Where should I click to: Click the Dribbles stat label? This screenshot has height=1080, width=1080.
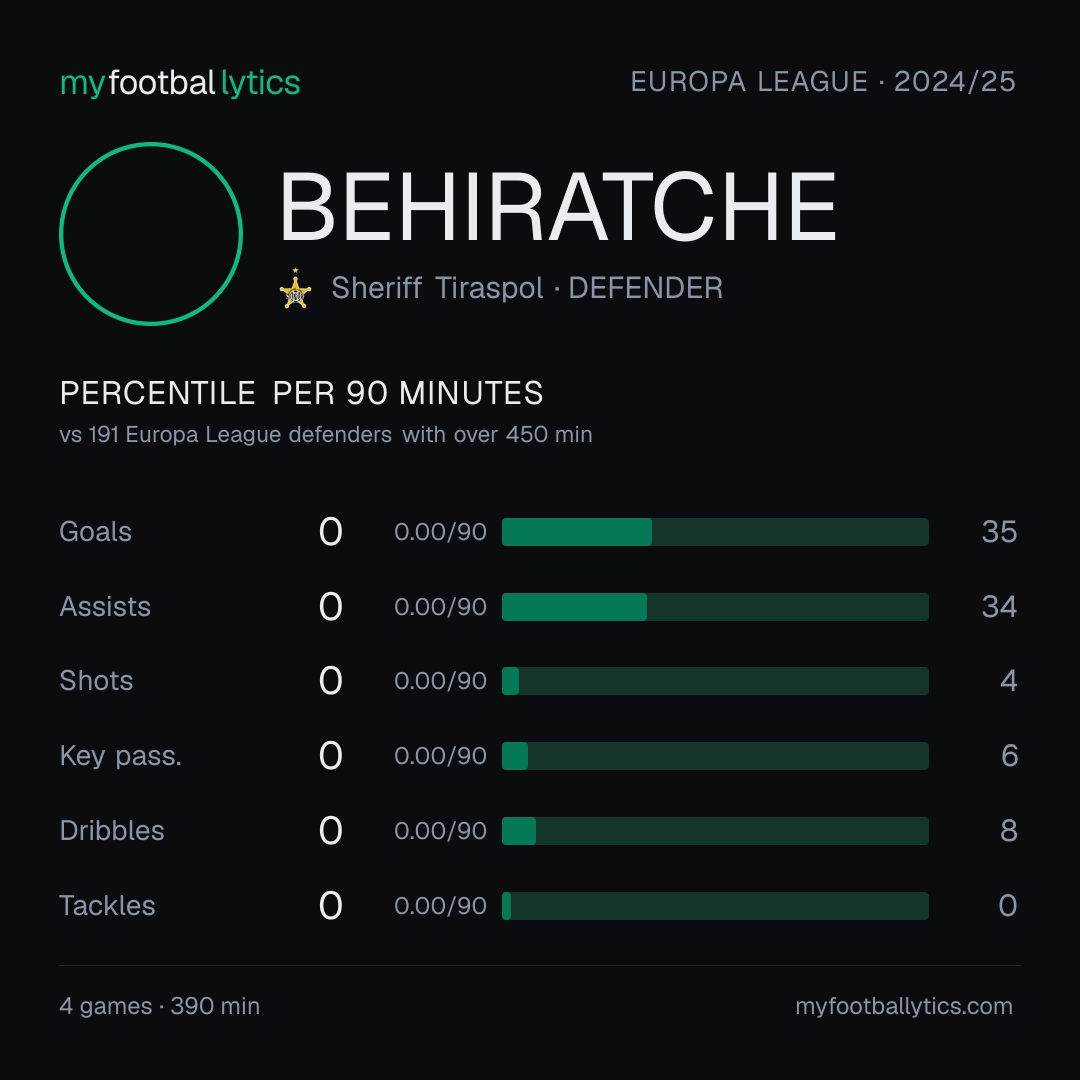pyautogui.click(x=112, y=831)
